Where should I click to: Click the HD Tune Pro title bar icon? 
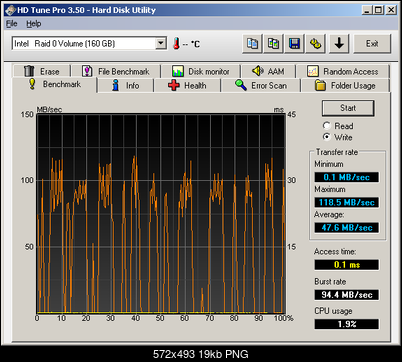point(10,10)
